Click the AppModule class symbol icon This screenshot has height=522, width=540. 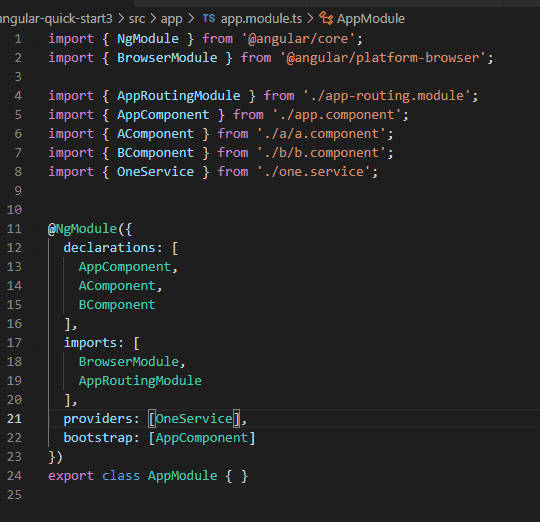coord(326,18)
